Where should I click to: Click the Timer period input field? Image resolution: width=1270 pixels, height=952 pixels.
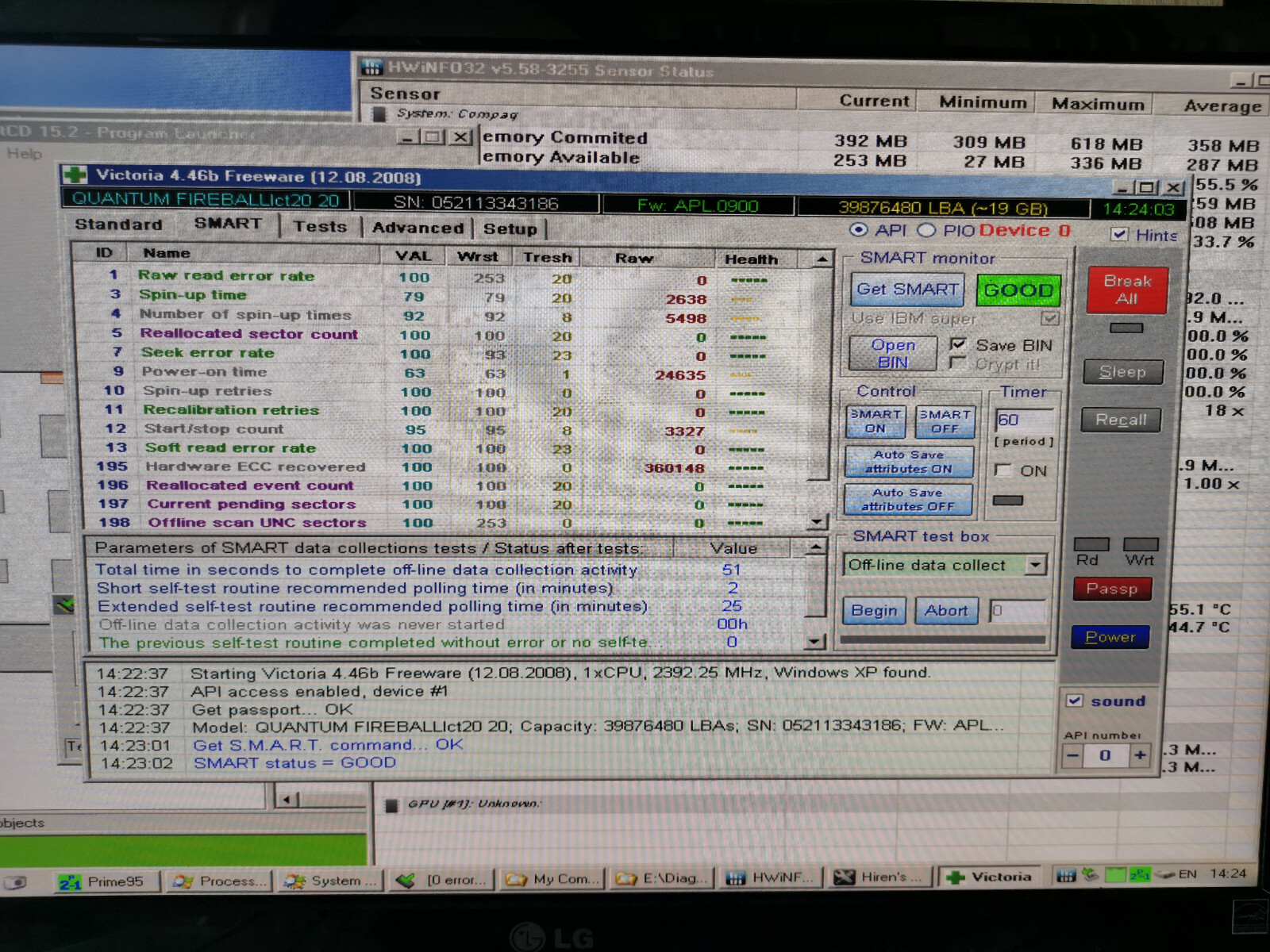click(1025, 420)
